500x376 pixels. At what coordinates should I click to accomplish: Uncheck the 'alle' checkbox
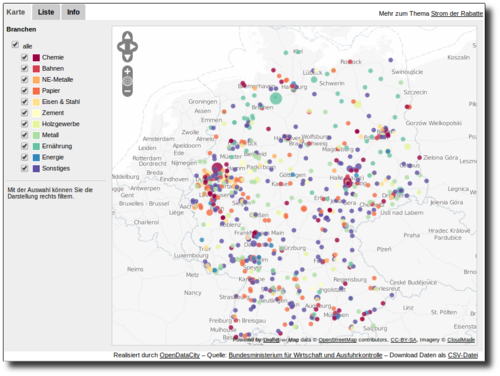(x=15, y=45)
